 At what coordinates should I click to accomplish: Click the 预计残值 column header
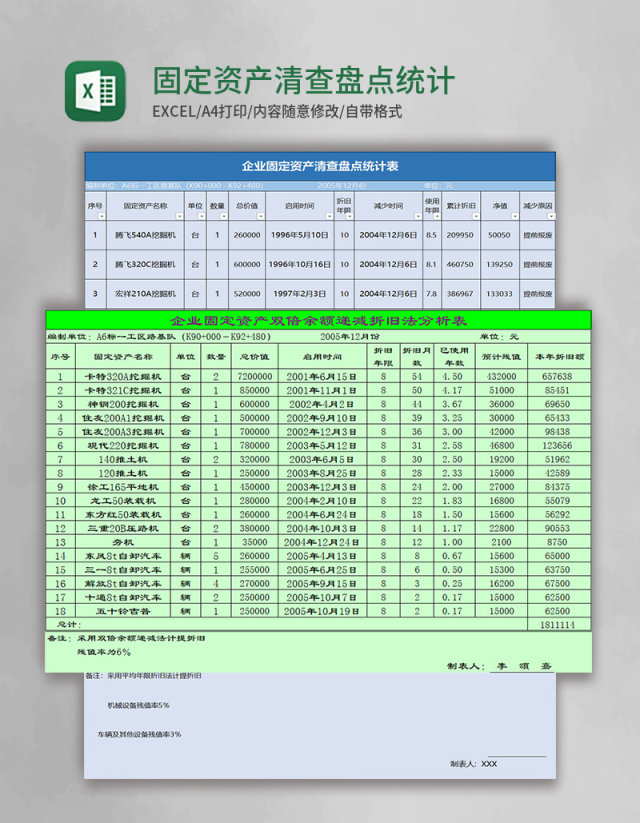tap(501, 356)
